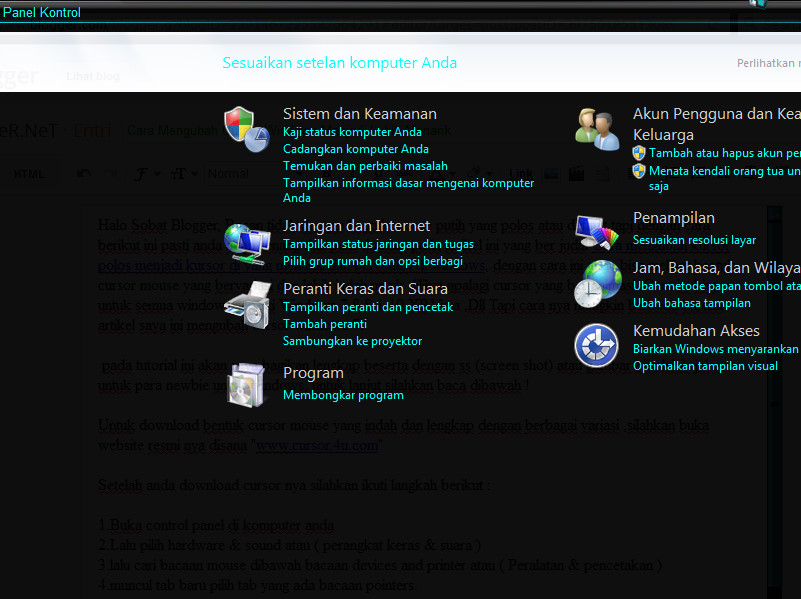Open Tampilkan peranti dan pencetak
Image resolution: width=801 pixels, height=599 pixels.
click(368, 307)
